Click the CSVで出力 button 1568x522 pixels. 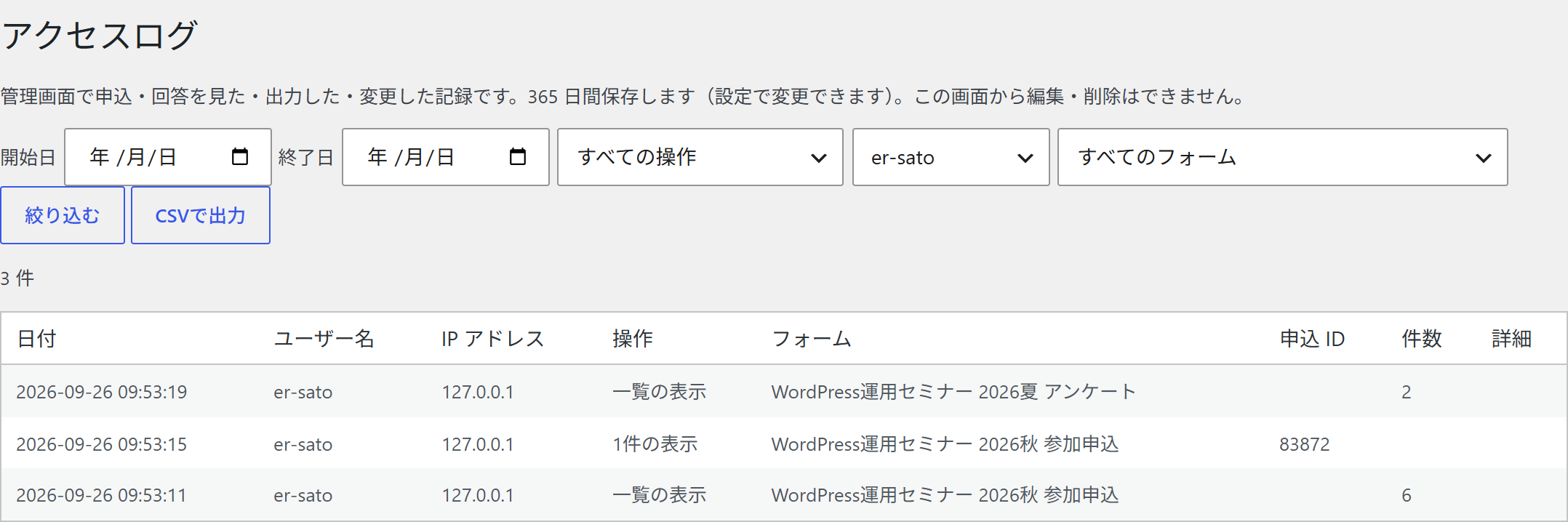tap(201, 215)
